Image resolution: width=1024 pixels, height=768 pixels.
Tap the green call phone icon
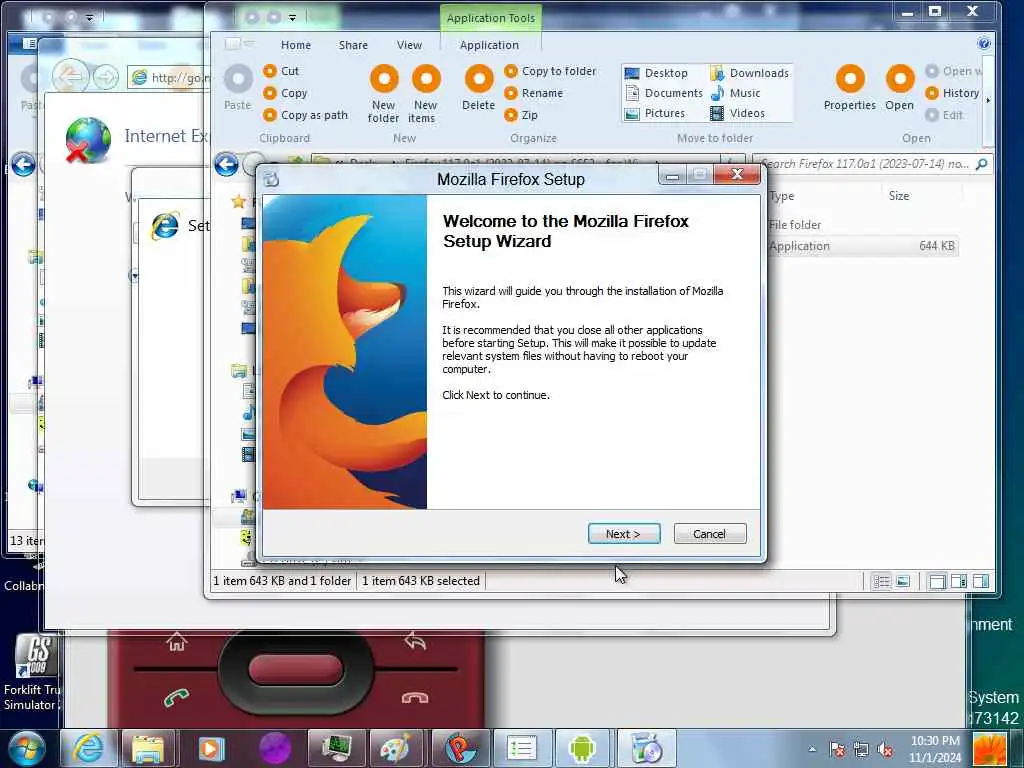[x=177, y=698]
